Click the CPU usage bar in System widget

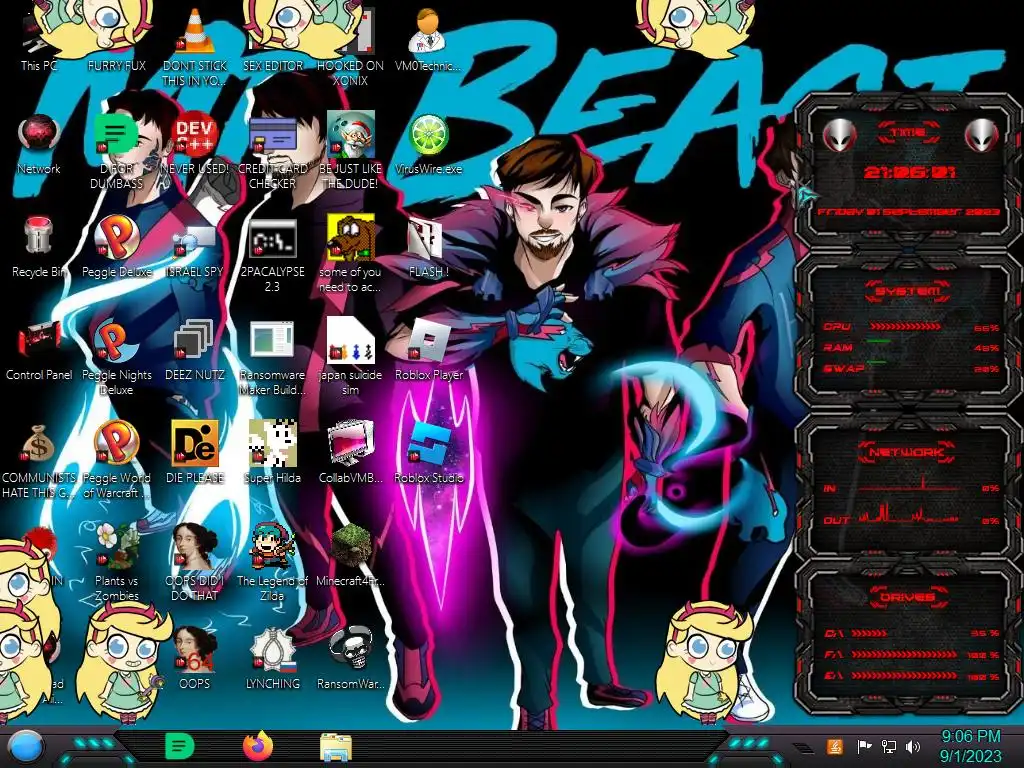[905, 327]
